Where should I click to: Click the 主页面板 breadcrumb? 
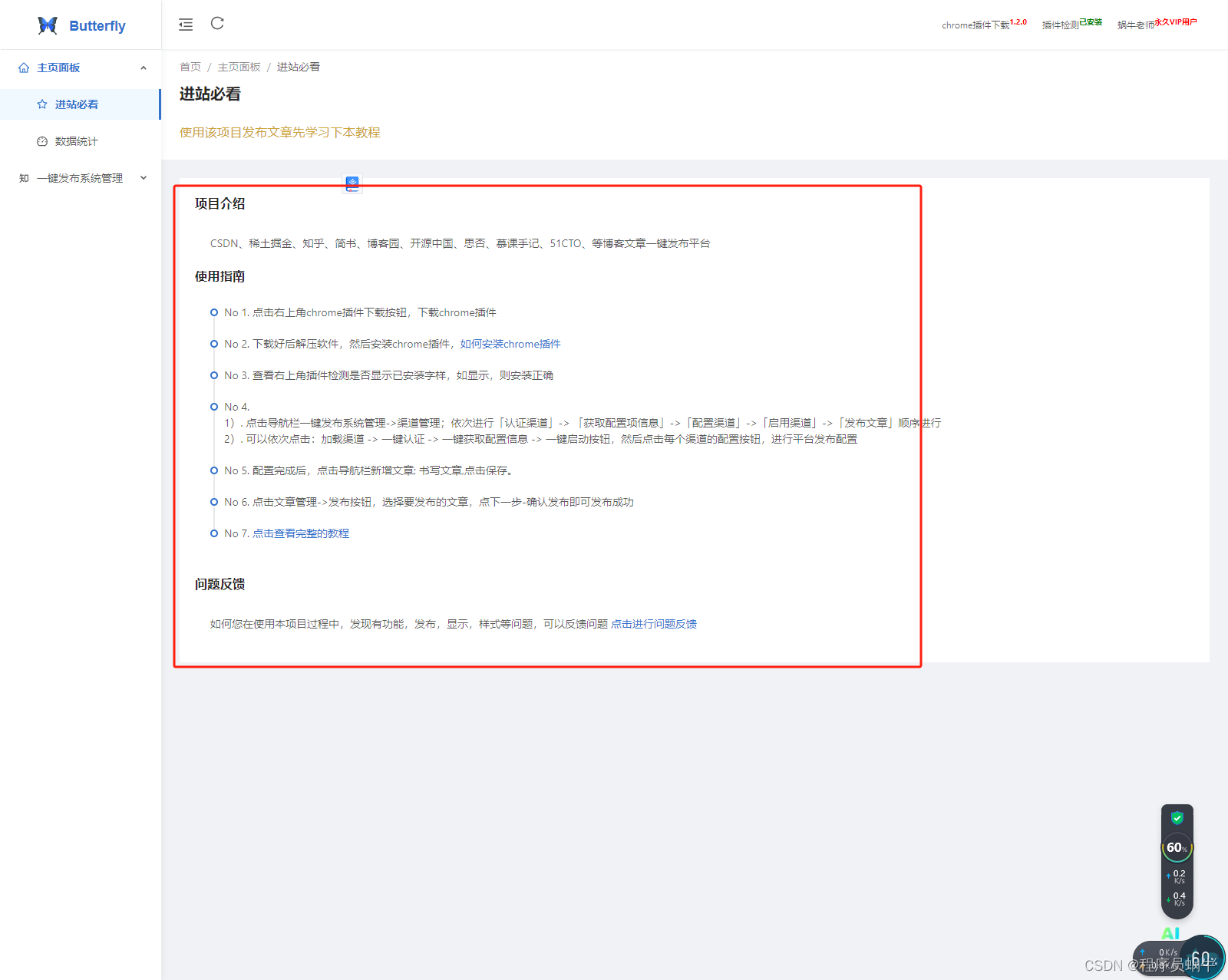point(239,68)
